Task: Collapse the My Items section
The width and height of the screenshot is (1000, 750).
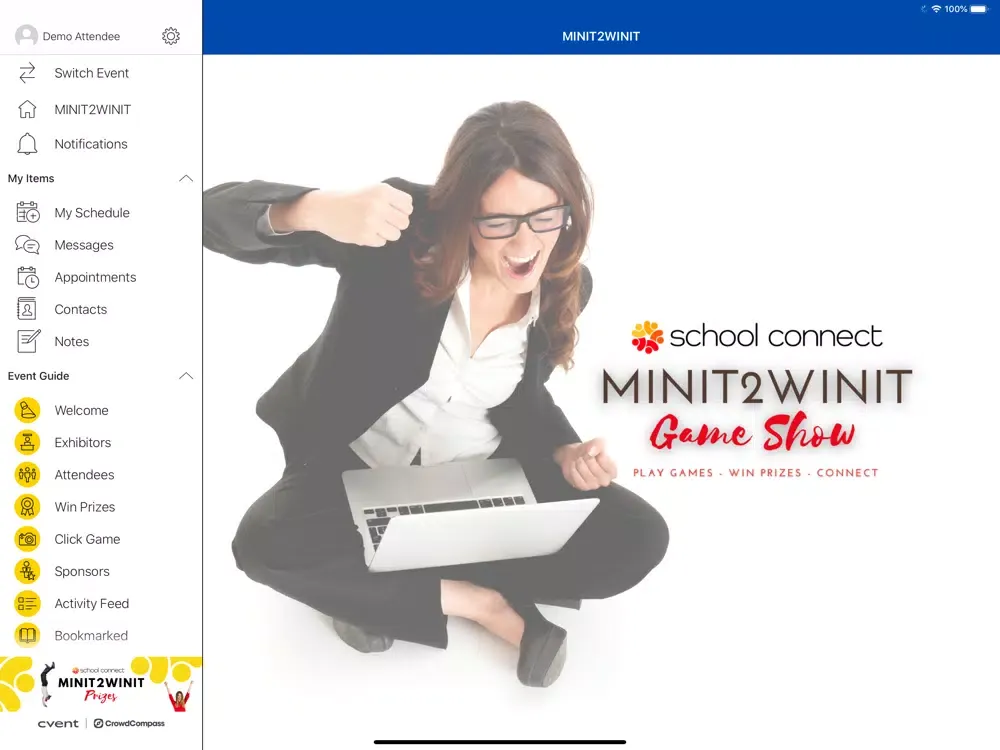Action: pos(186,179)
